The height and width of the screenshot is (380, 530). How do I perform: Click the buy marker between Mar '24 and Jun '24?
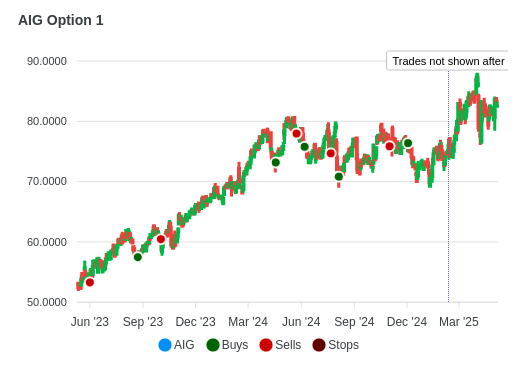275,163
